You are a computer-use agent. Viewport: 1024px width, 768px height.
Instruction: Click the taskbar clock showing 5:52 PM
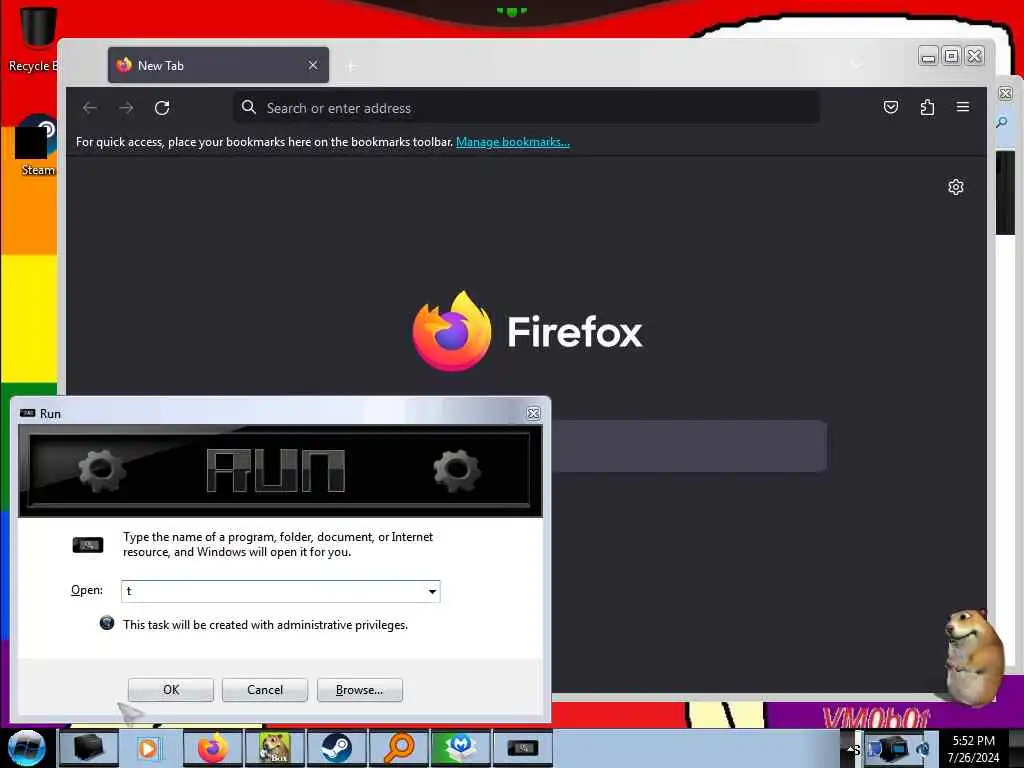point(973,749)
